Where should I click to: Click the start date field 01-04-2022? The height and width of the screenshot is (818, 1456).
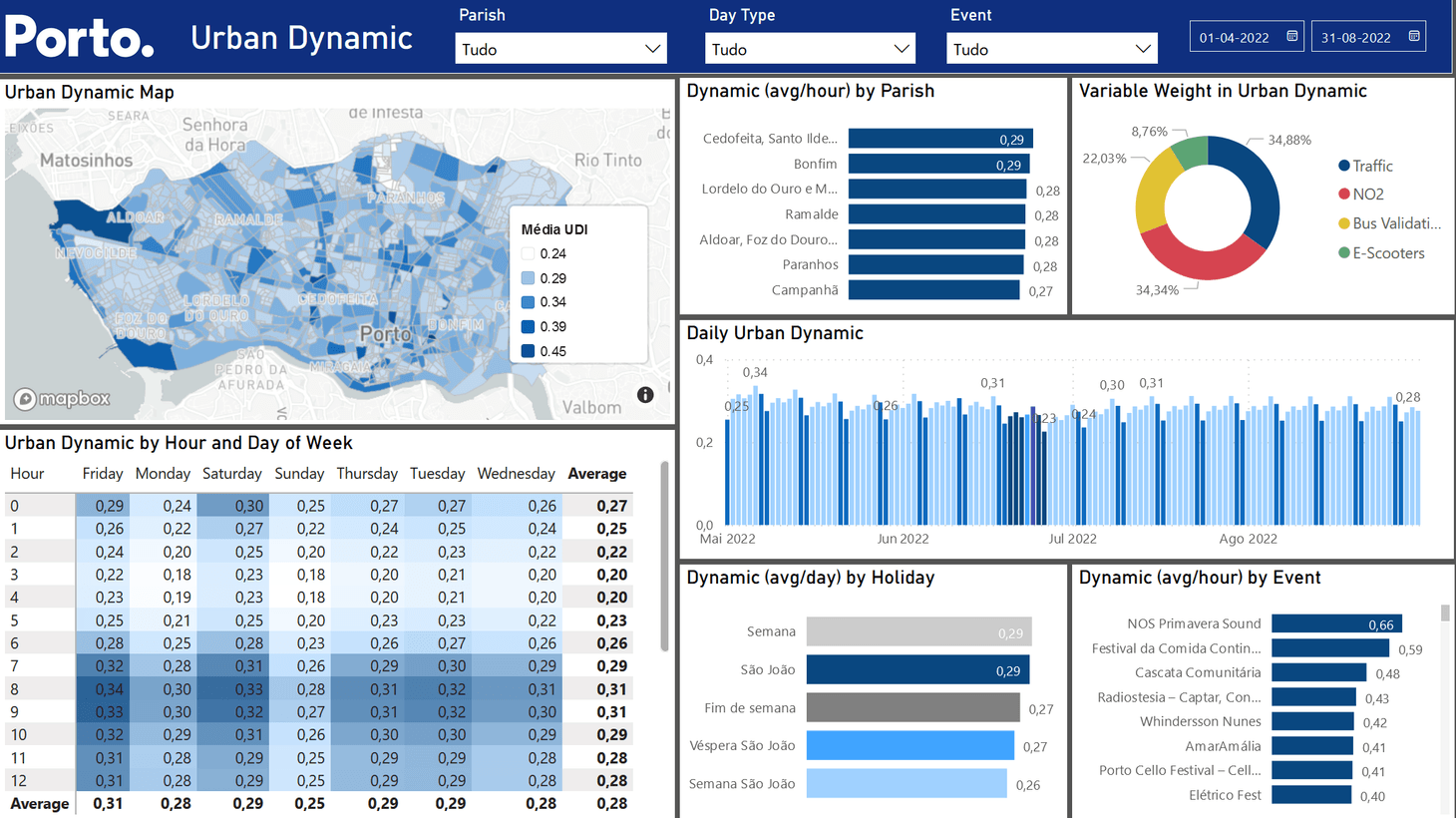pos(1235,38)
